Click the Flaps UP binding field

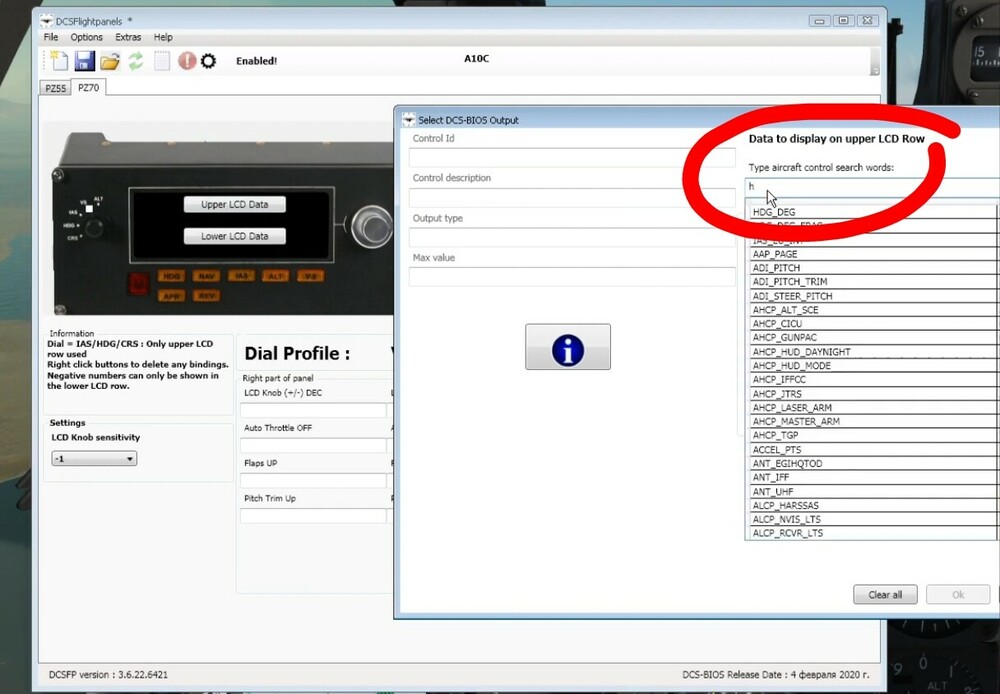[x=313, y=480]
